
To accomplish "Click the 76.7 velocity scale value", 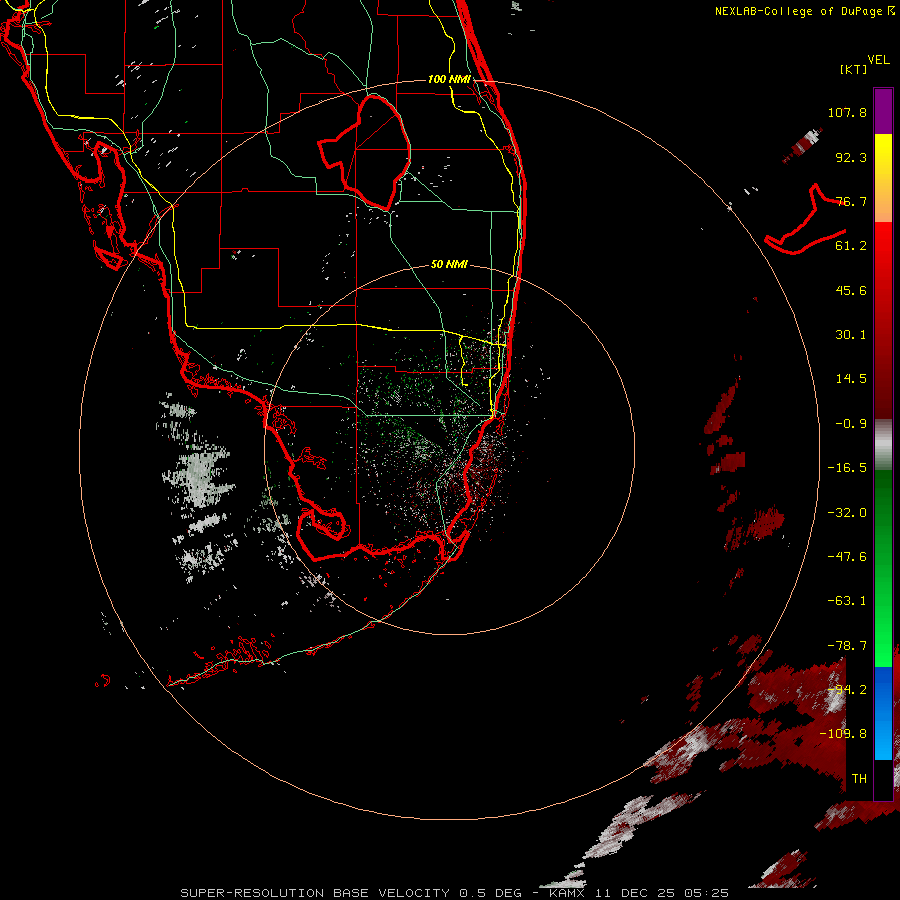I will click(x=851, y=201).
